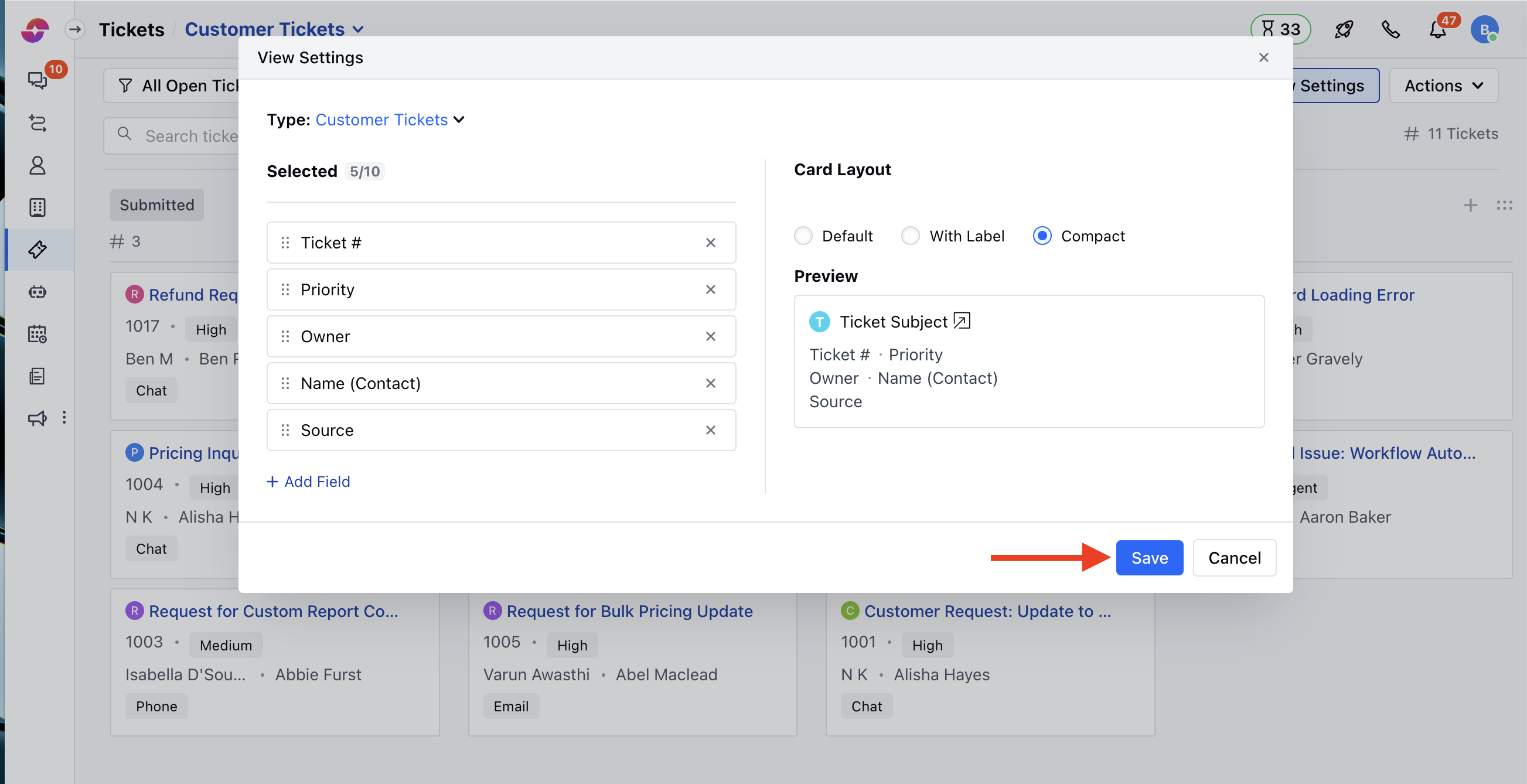
Task: Open the rocket icon in top bar
Action: 1343,30
